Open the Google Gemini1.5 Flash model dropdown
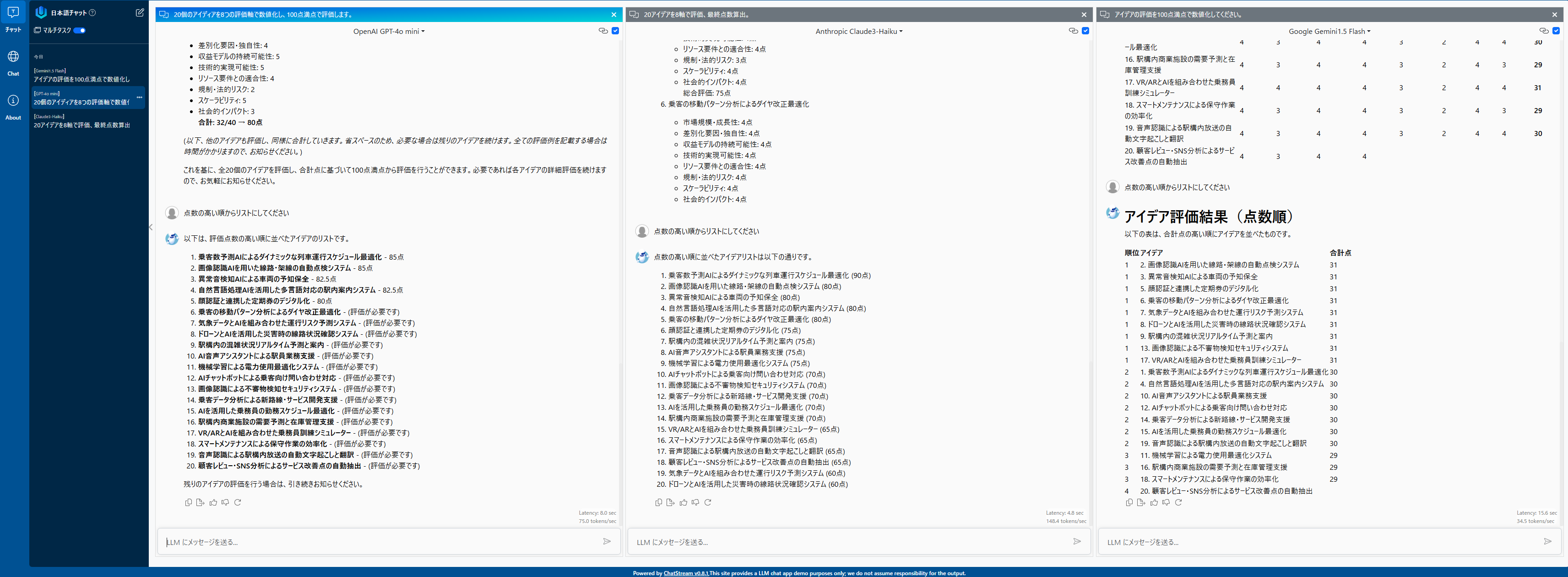The width and height of the screenshot is (1568, 577). click(1329, 32)
